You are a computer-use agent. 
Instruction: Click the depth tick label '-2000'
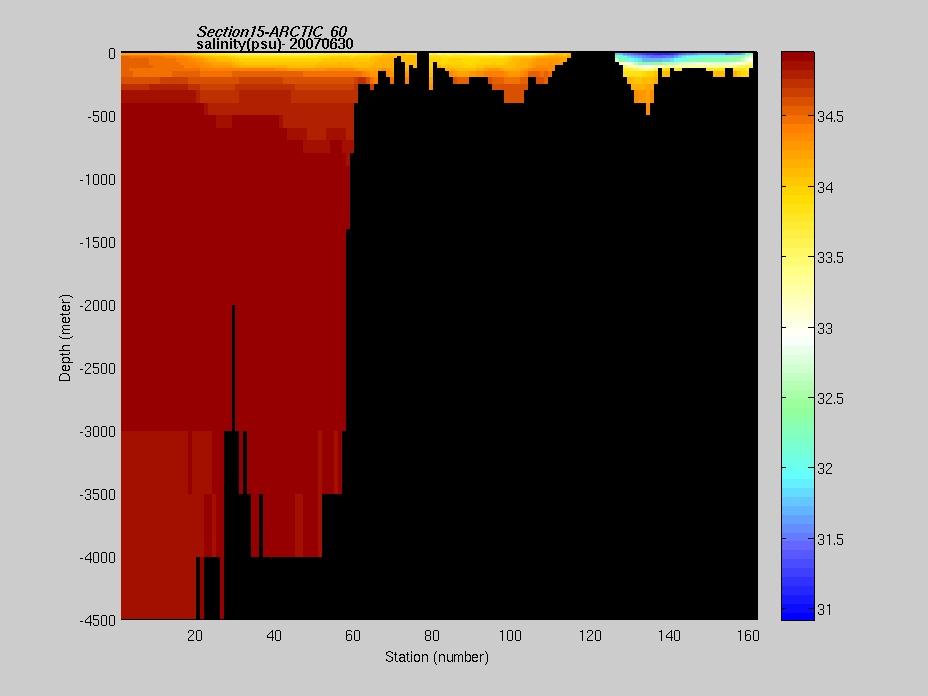[98, 306]
